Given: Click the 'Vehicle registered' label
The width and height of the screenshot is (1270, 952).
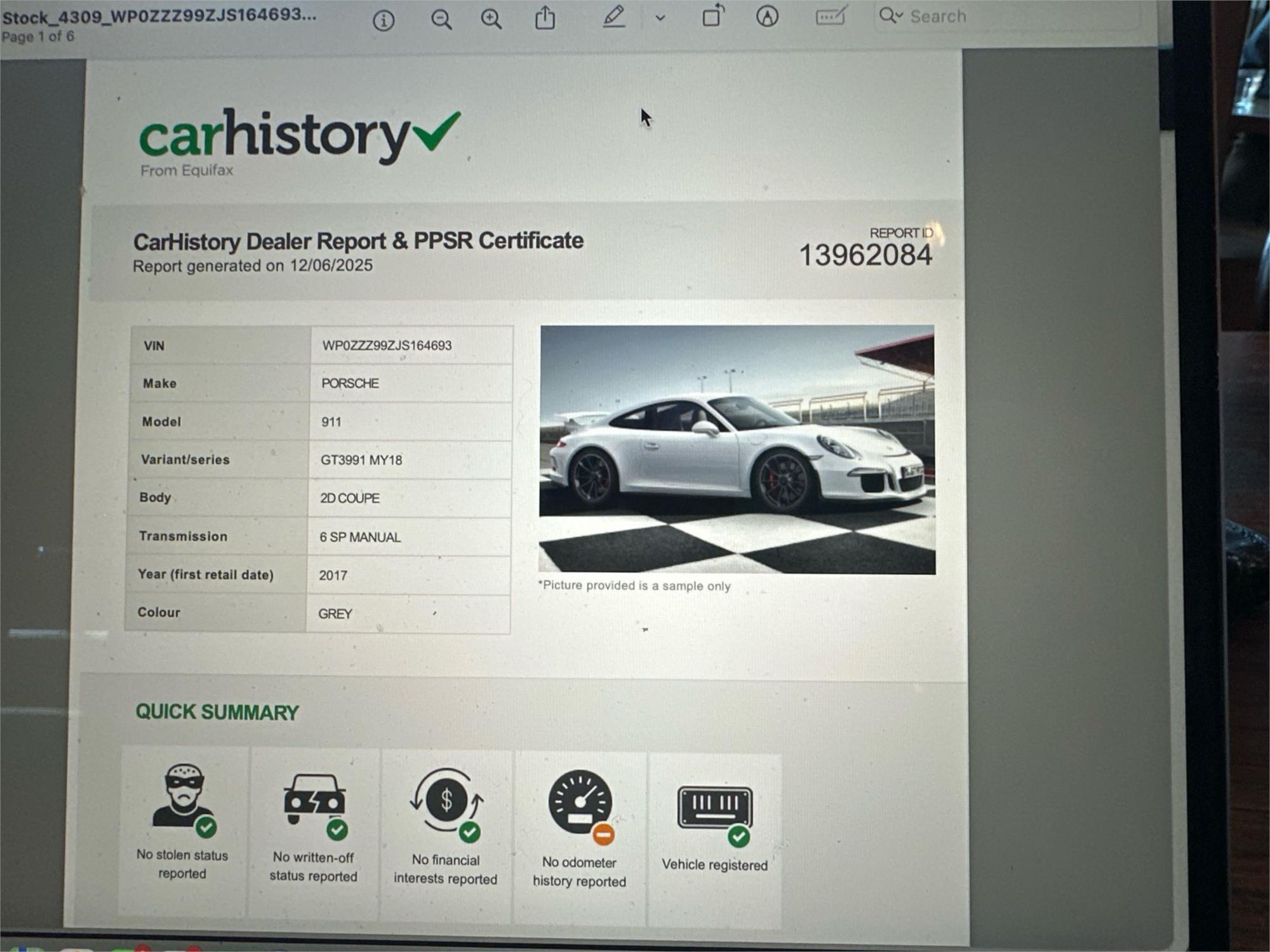Looking at the screenshot, I should 714,865.
